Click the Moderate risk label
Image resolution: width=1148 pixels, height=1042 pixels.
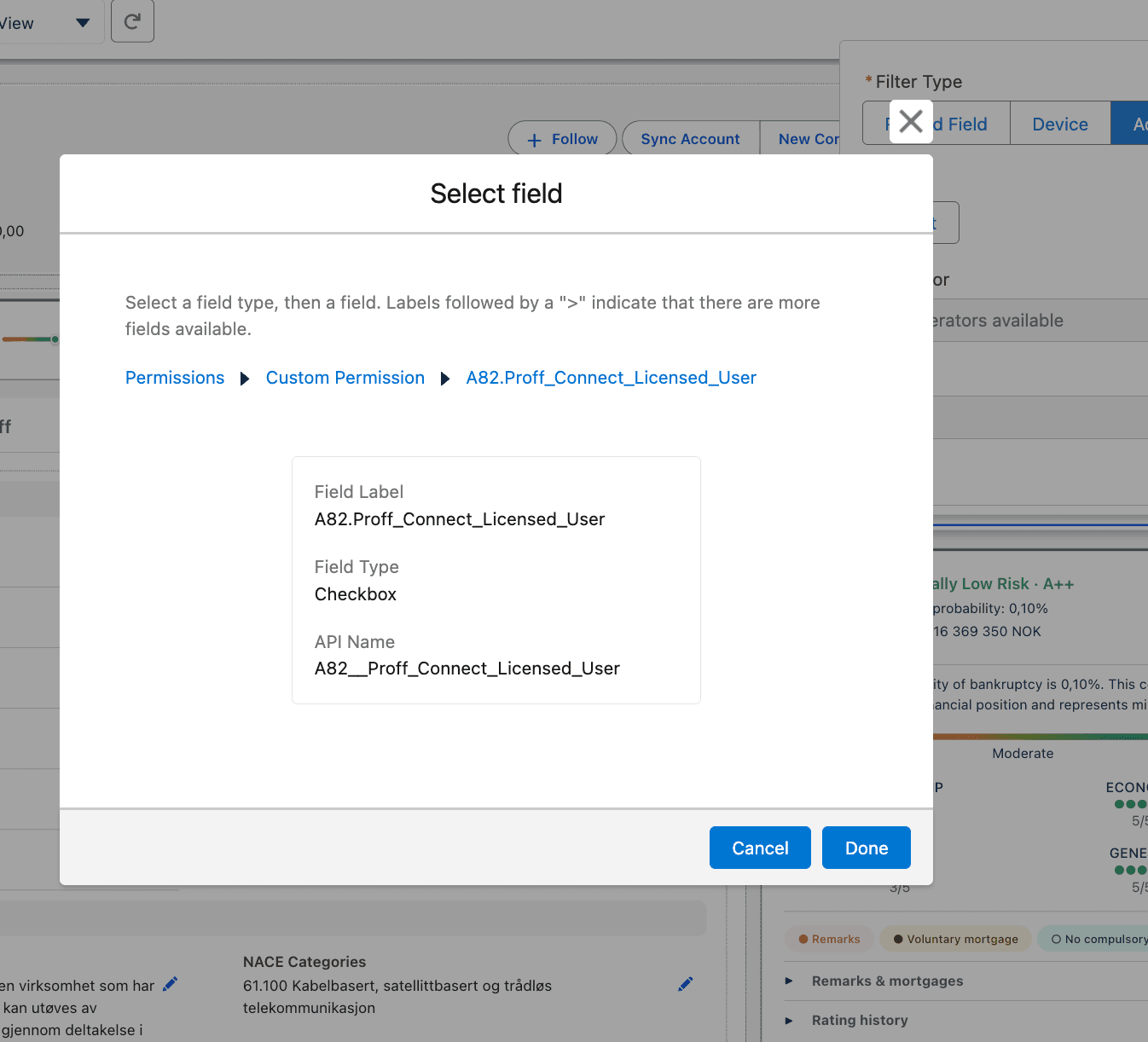point(1023,753)
